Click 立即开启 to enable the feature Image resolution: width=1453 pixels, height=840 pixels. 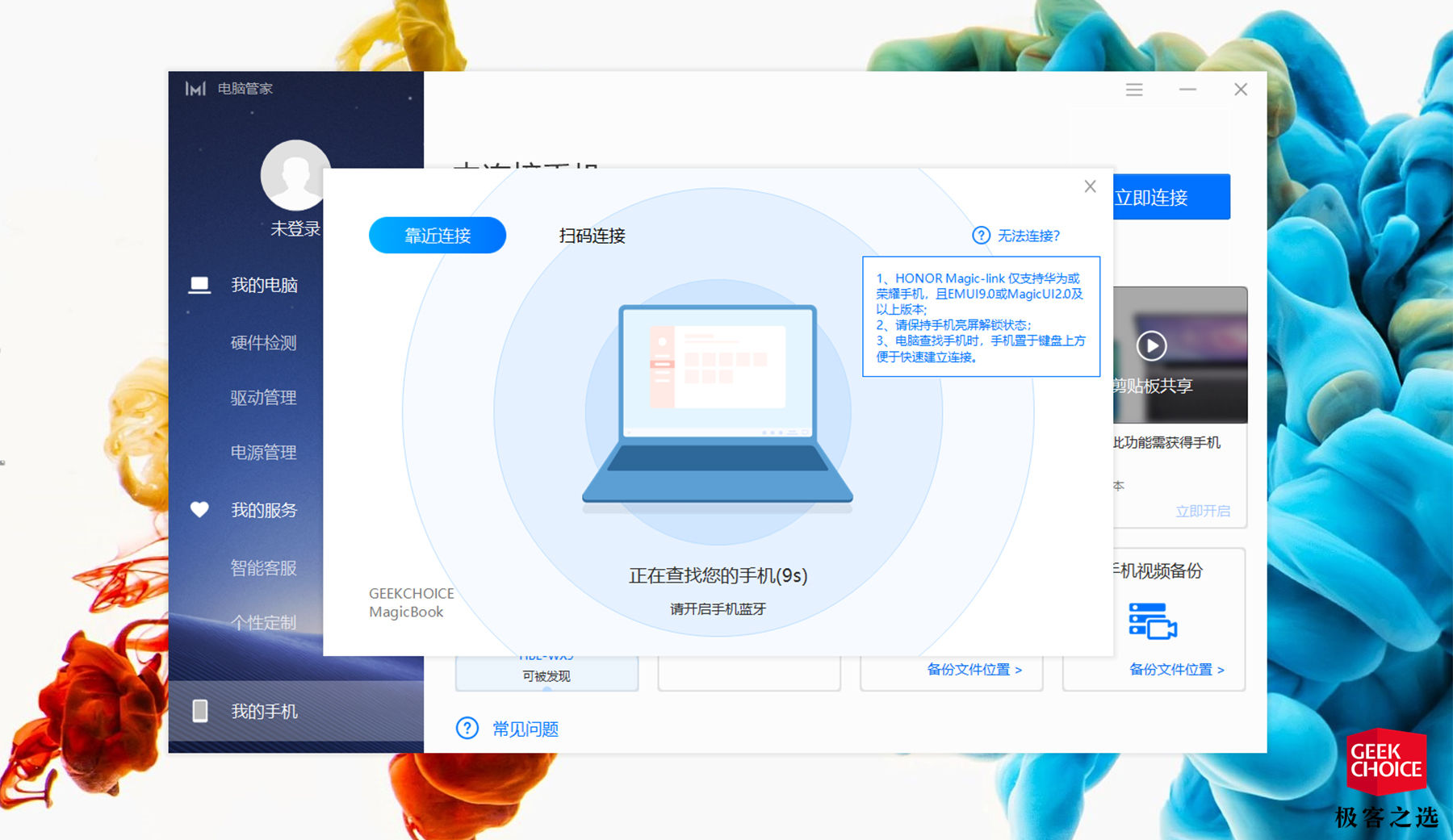pyautogui.click(x=1202, y=509)
